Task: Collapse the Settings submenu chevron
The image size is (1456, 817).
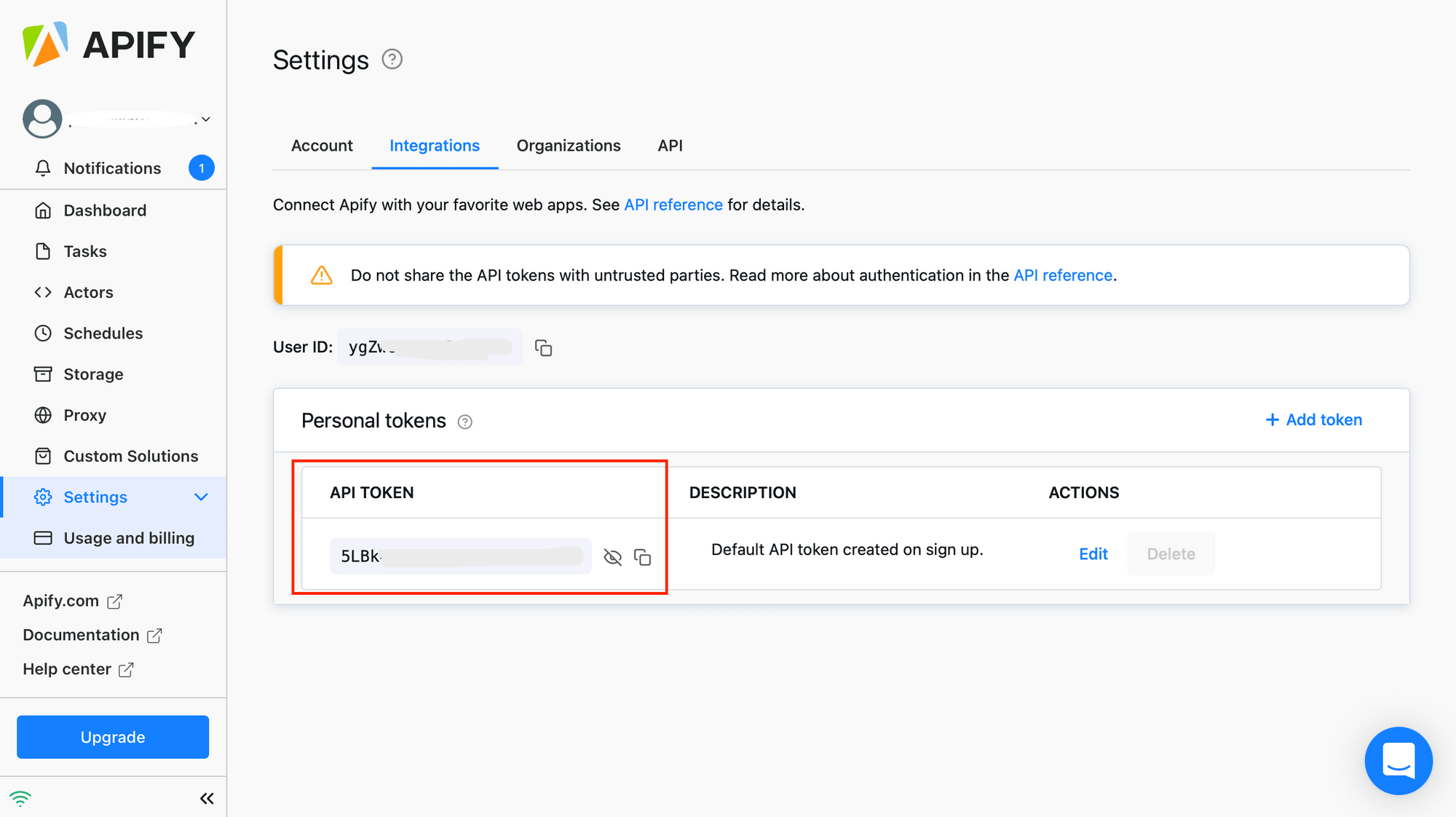Action: coord(201,497)
